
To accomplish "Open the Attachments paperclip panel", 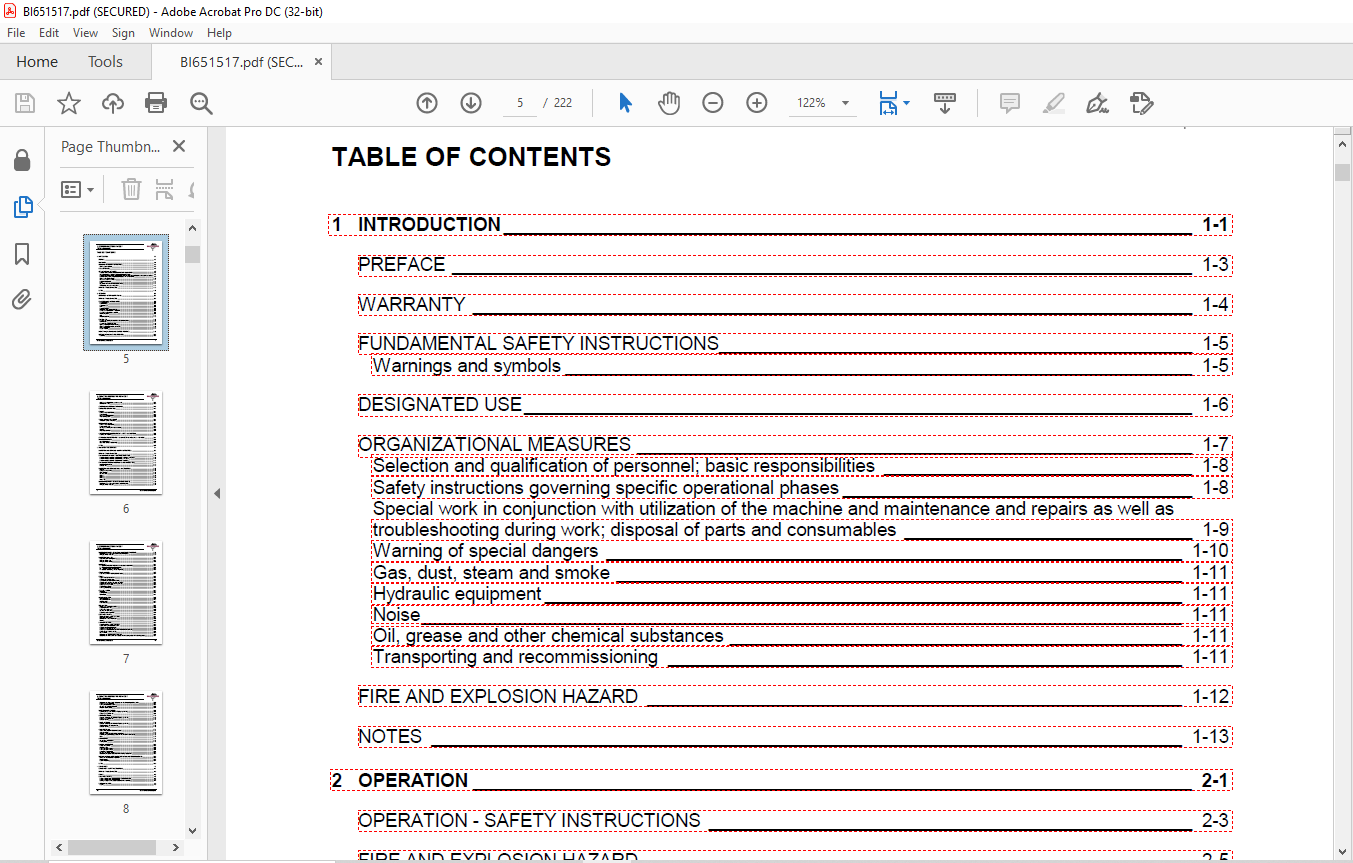I will (22, 300).
